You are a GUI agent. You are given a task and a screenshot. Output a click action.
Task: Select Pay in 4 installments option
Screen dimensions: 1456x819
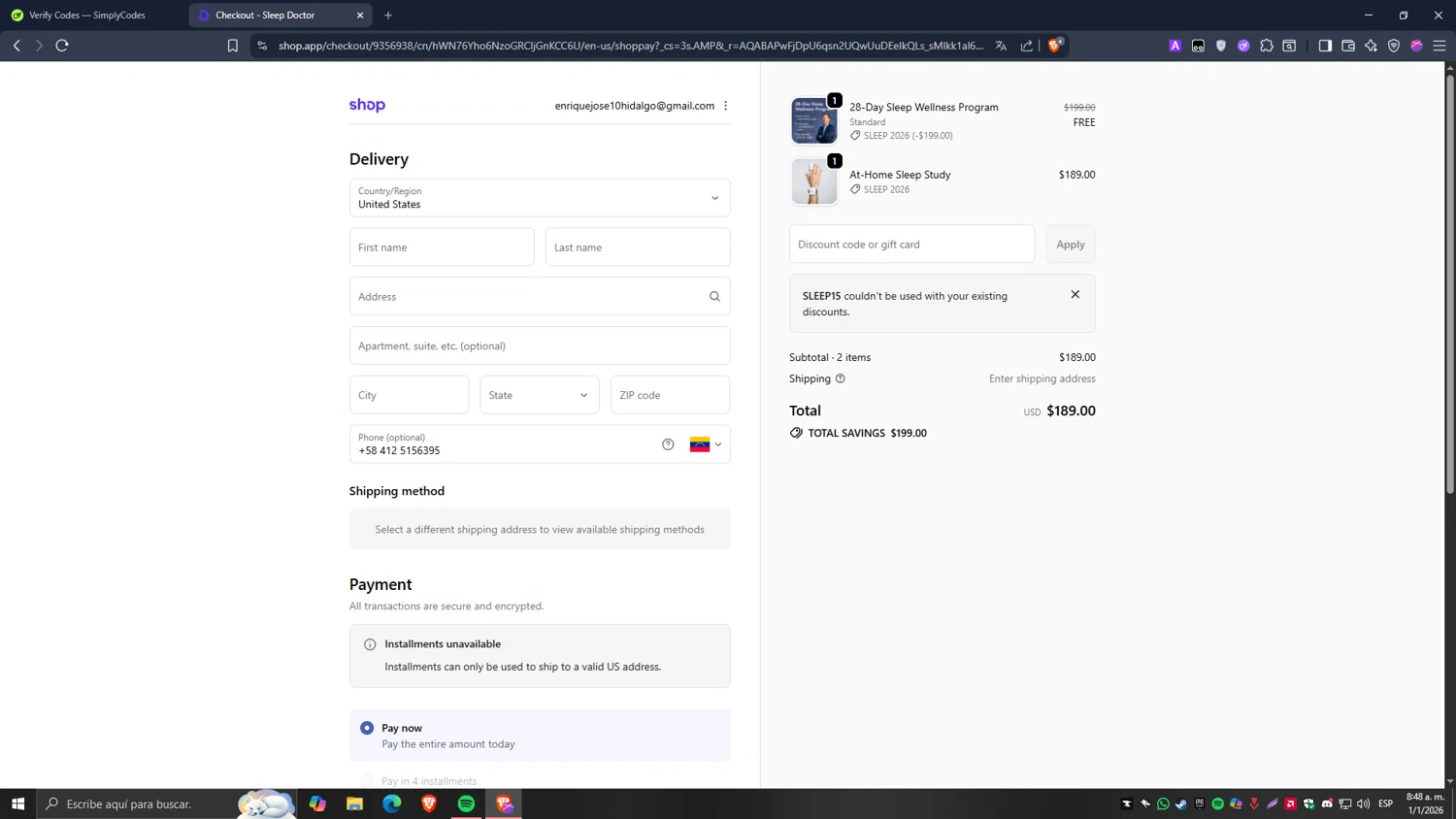367,781
